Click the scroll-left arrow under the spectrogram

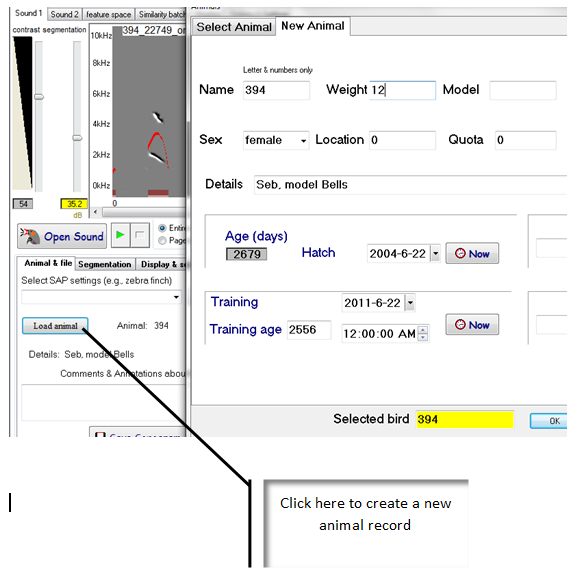(x=96, y=212)
